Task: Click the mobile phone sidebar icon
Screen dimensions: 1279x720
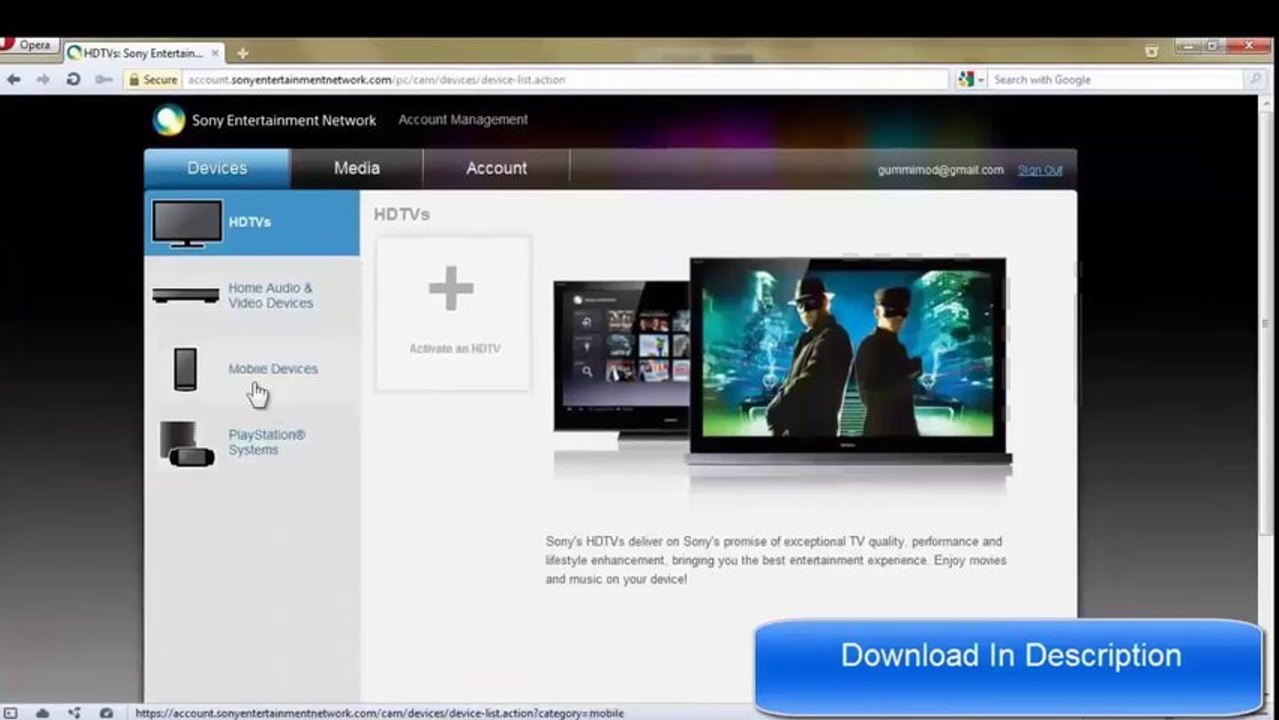Action: [x=185, y=369]
